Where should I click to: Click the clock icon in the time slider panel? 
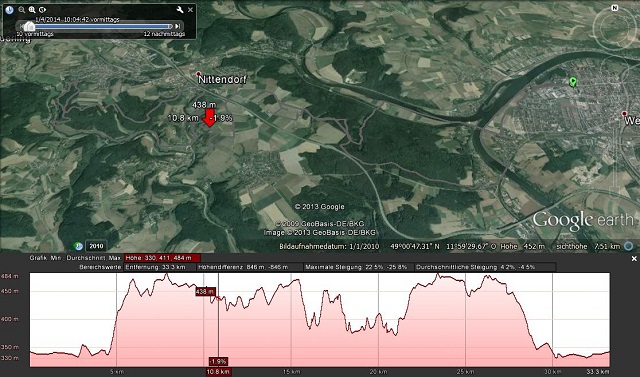point(9,9)
